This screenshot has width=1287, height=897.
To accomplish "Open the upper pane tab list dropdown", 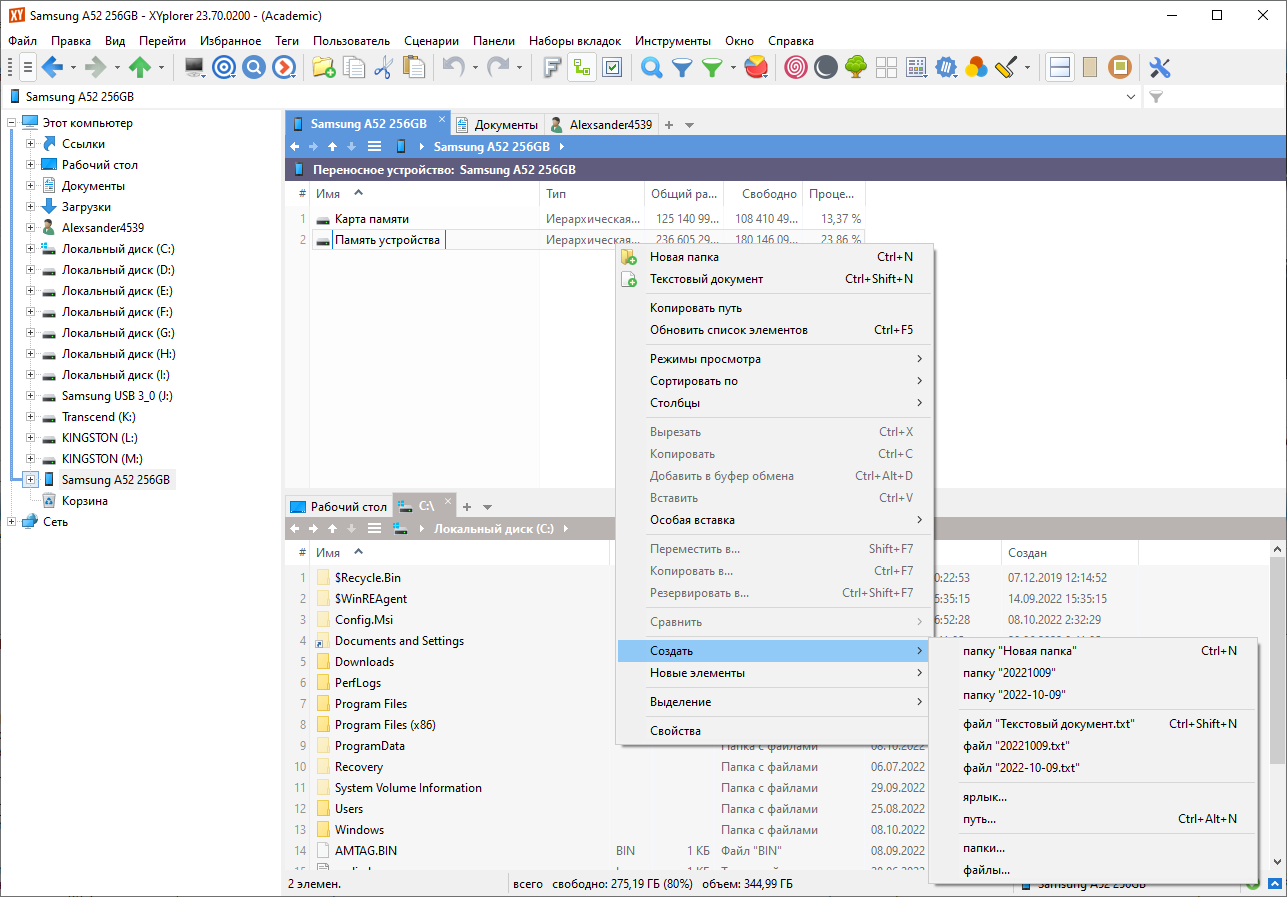I will point(689,125).
